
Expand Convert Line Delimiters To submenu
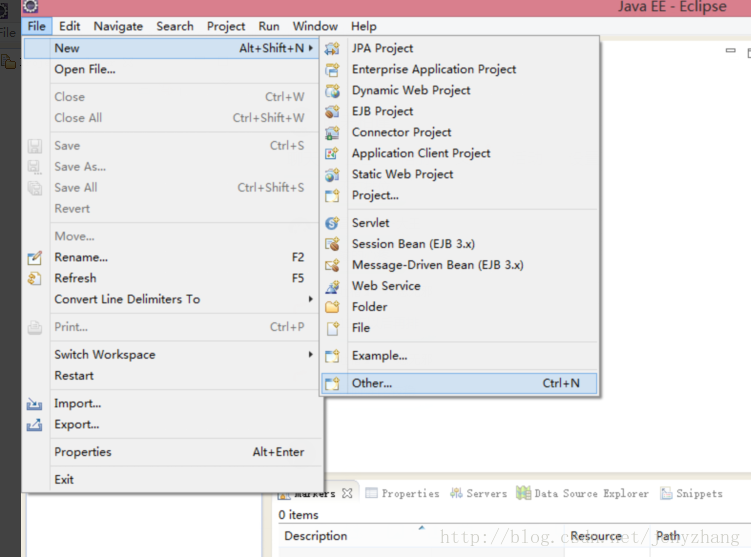pyautogui.click(x=311, y=299)
